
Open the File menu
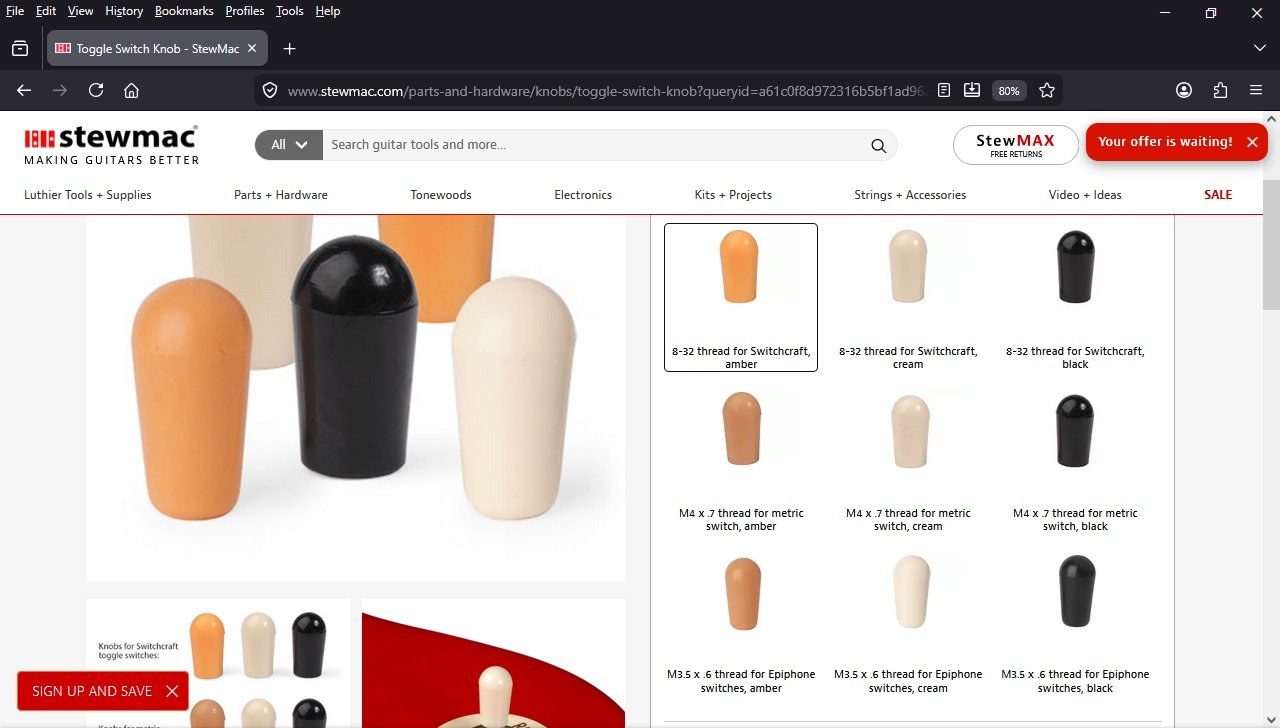(15, 11)
